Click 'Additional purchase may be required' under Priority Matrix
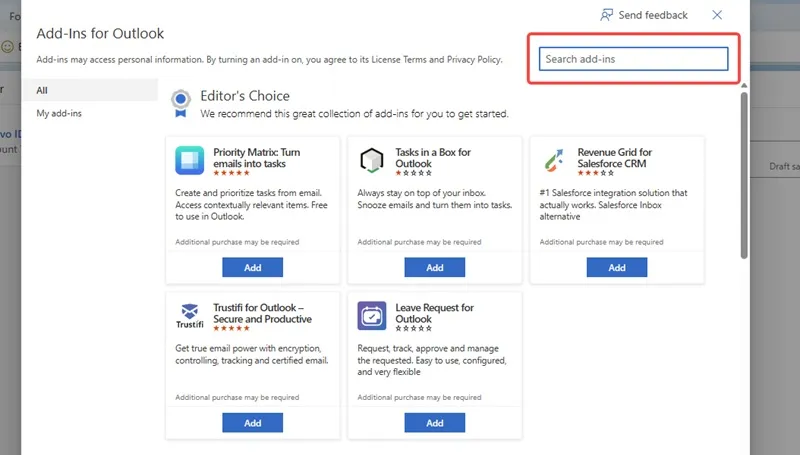The image size is (800, 455). coord(237,242)
